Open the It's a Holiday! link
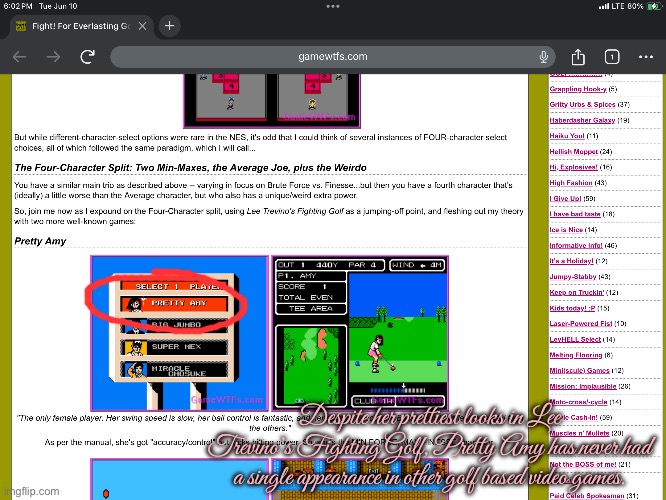The height and width of the screenshot is (500, 666). coord(571,261)
